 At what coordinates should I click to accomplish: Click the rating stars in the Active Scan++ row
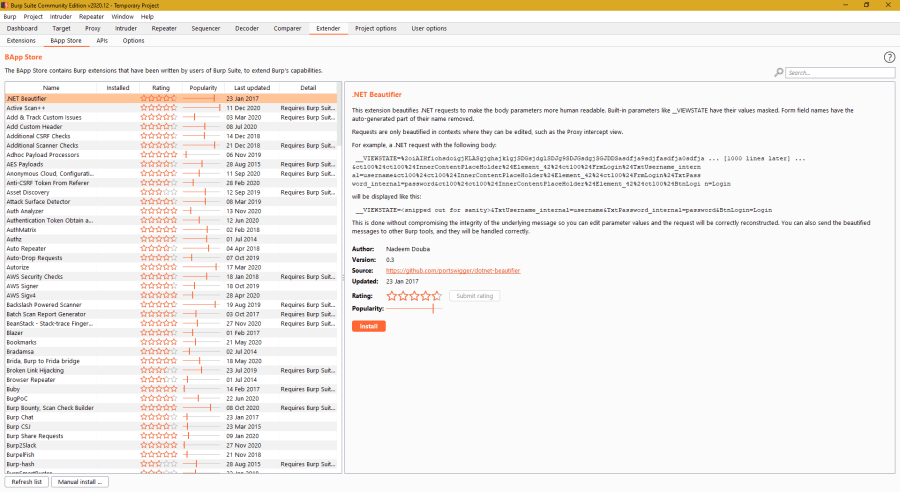point(160,107)
